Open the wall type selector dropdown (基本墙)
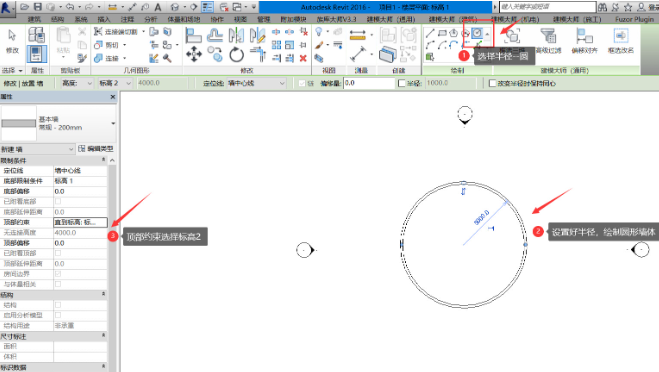Viewport: 659px width, 372px height. pos(113,123)
